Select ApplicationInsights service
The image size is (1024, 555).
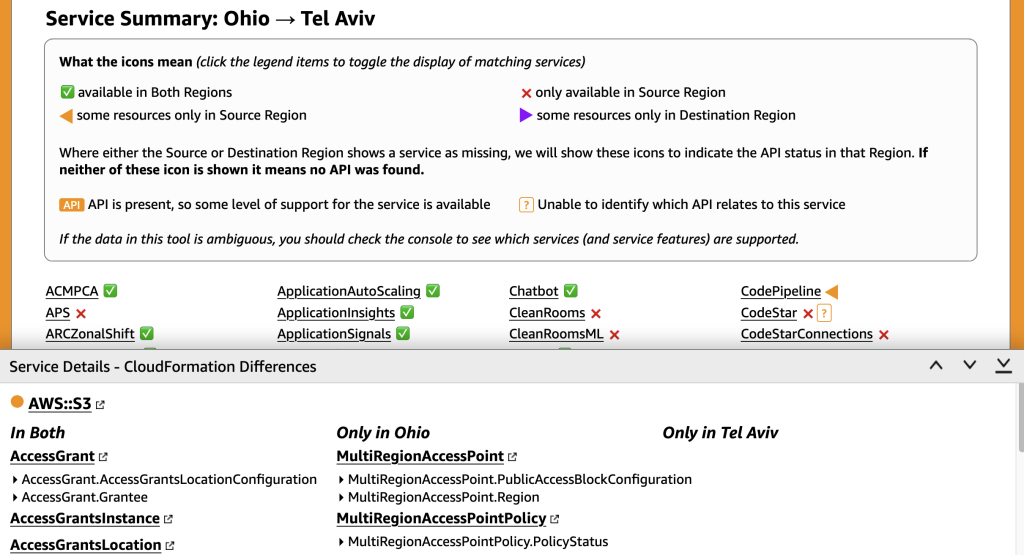tap(336, 313)
